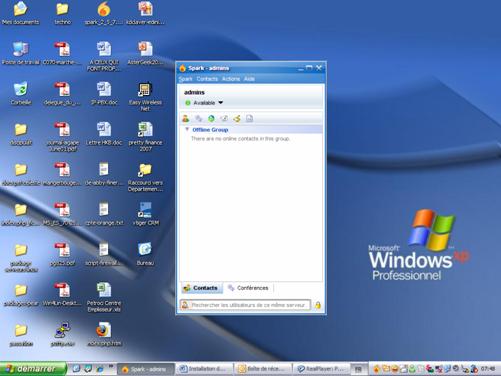Image resolution: width=501 pixels, height=376 pixels.
Task: Open the Aide menu in Spark
Action: [249, 79]
